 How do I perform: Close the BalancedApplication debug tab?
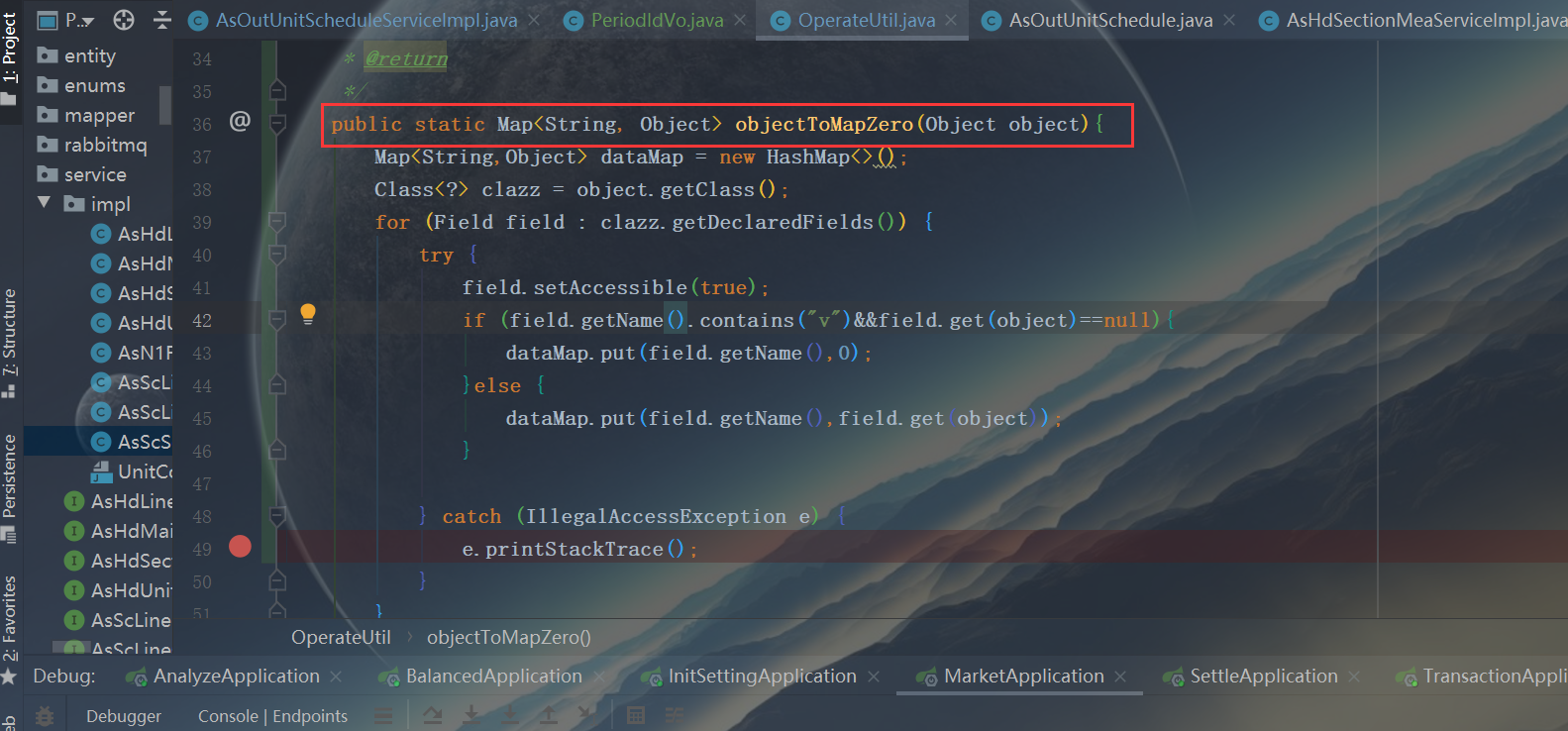click(598, 677)
